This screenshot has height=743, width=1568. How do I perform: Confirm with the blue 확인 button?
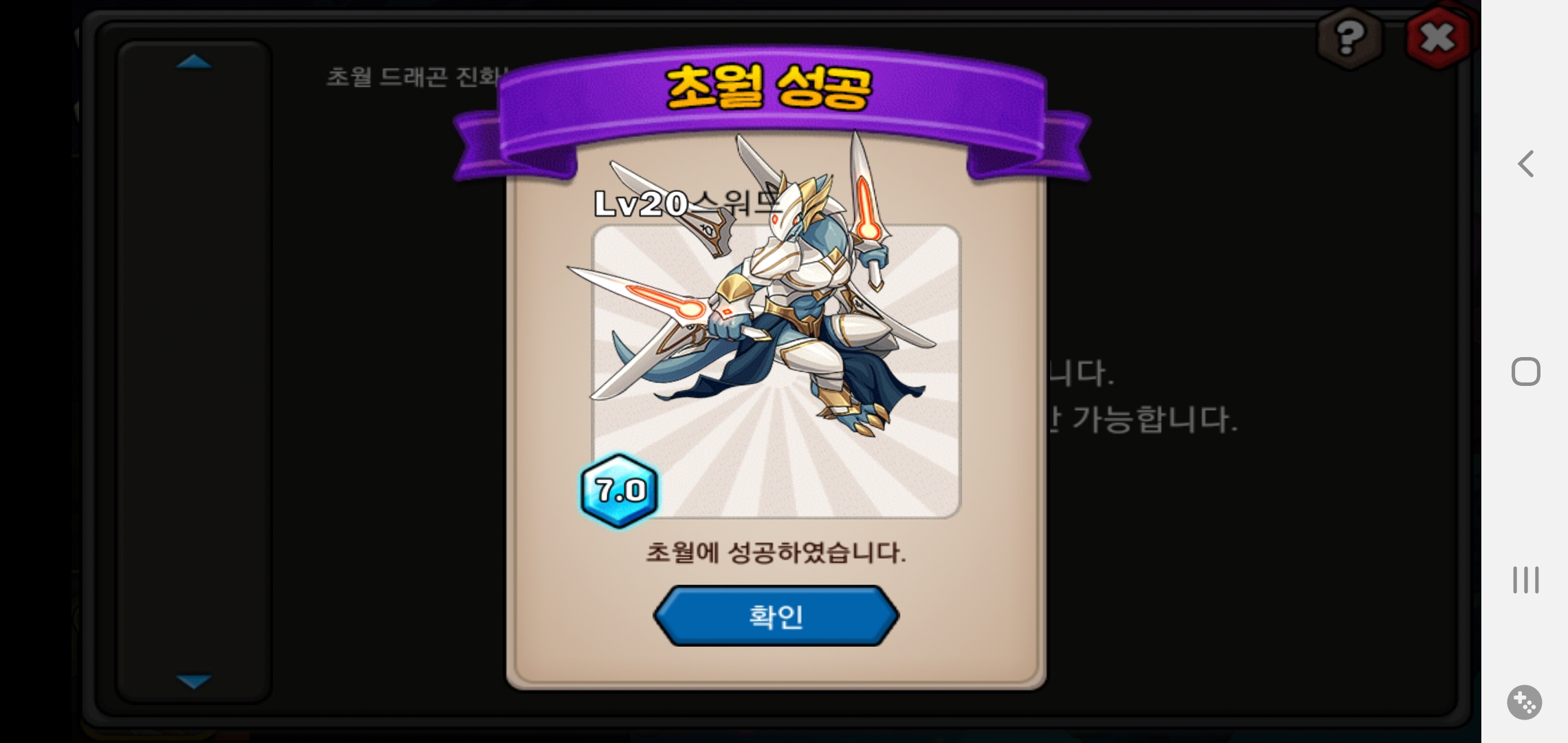(x=776, y=616)
